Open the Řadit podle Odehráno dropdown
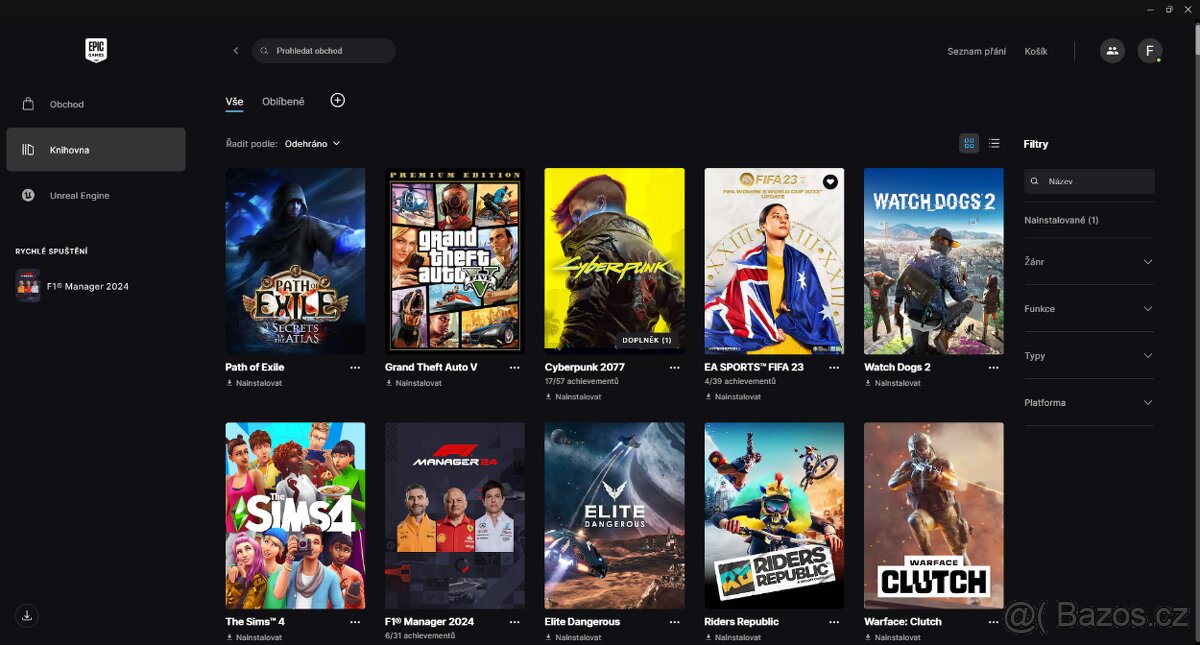This screenshot has height=645, width=1200. click(309, 143)
